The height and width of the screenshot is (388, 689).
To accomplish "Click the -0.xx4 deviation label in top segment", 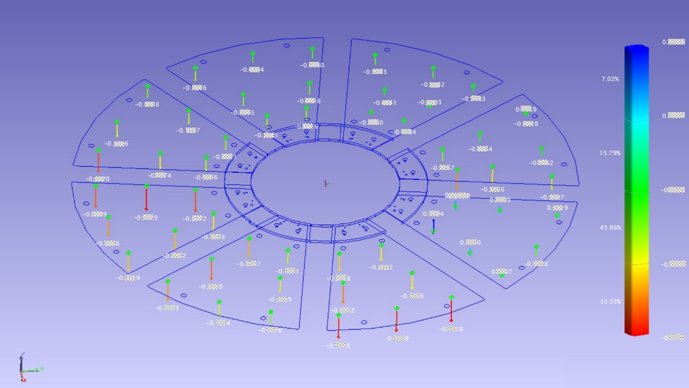I will (252, 69).
